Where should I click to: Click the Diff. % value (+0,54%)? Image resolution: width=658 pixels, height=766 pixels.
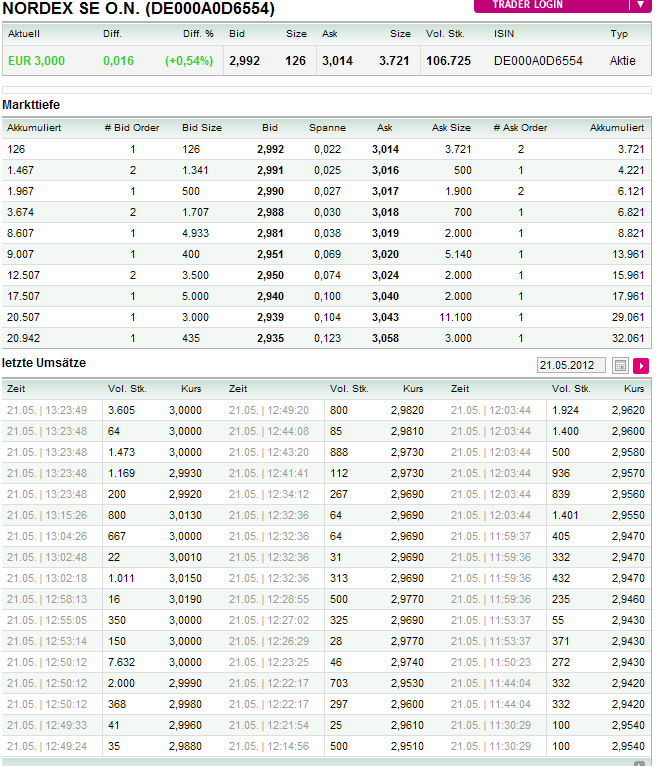(x=189, y=61)
